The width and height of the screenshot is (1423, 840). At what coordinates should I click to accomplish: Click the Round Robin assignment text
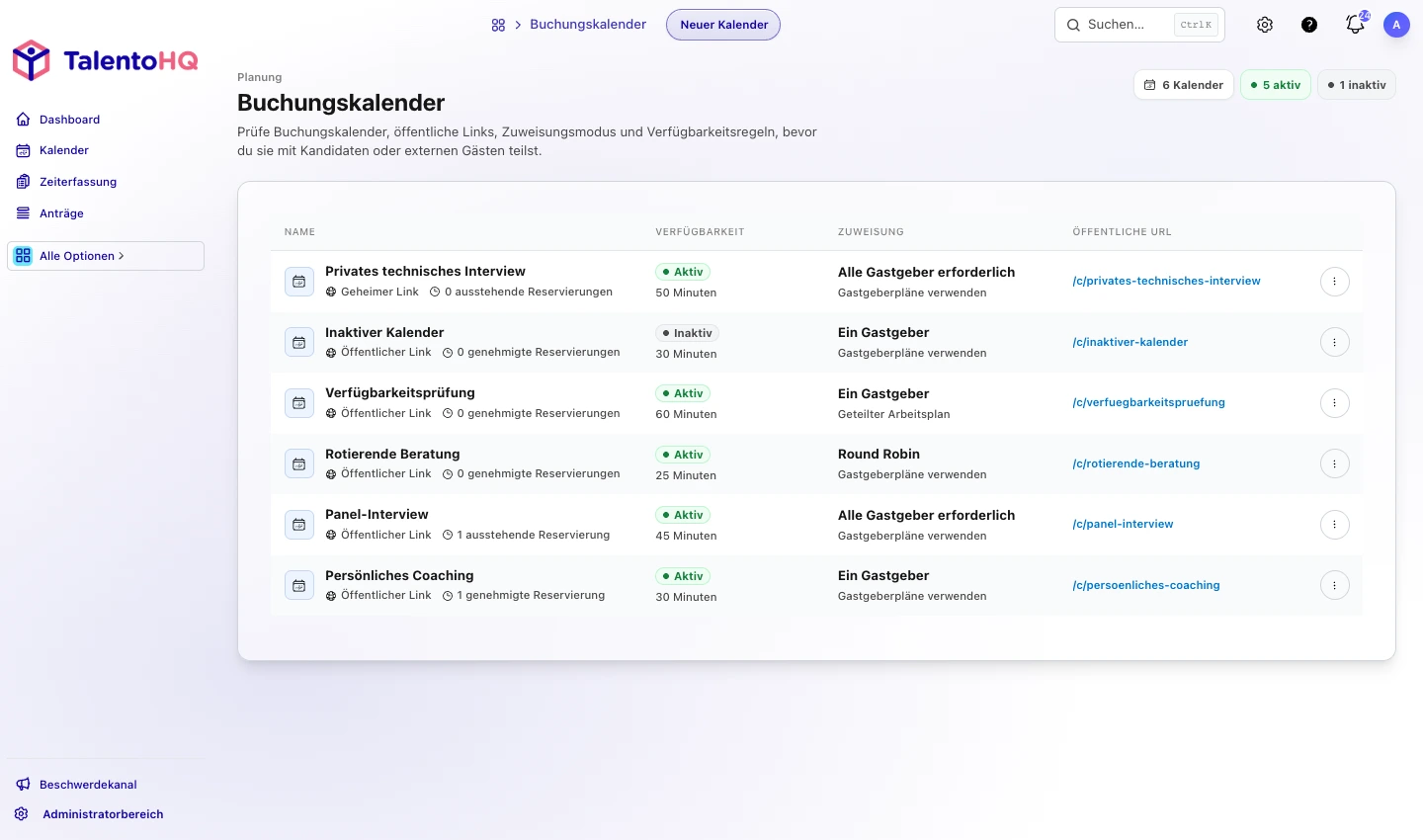[x=879, y=455]
